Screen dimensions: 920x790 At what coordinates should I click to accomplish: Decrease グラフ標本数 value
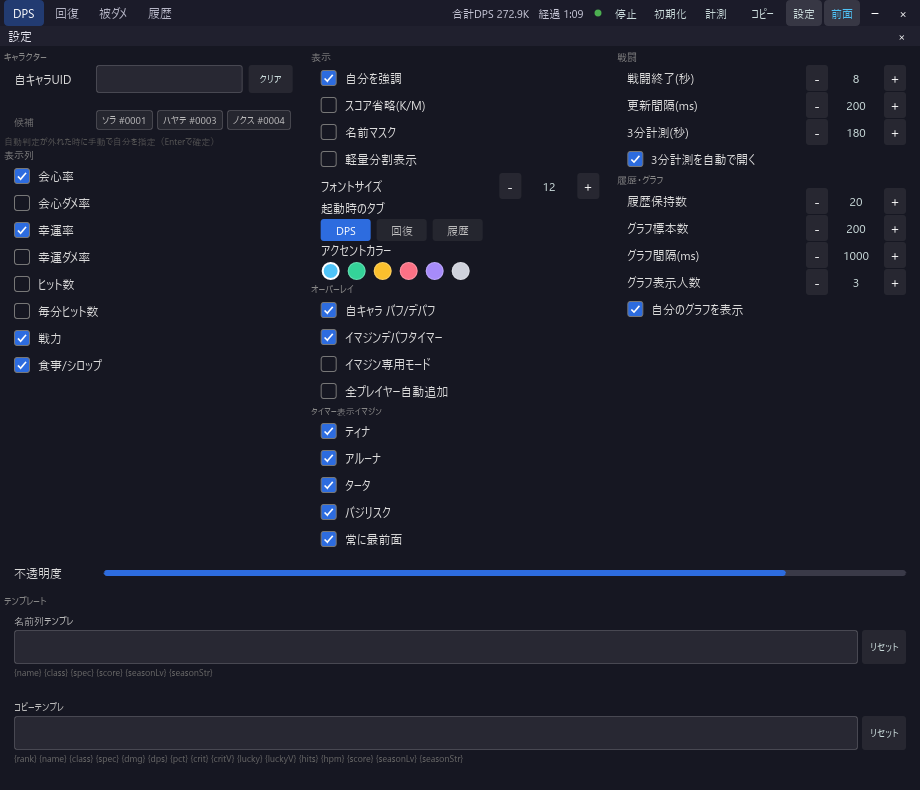click(817, 229)
